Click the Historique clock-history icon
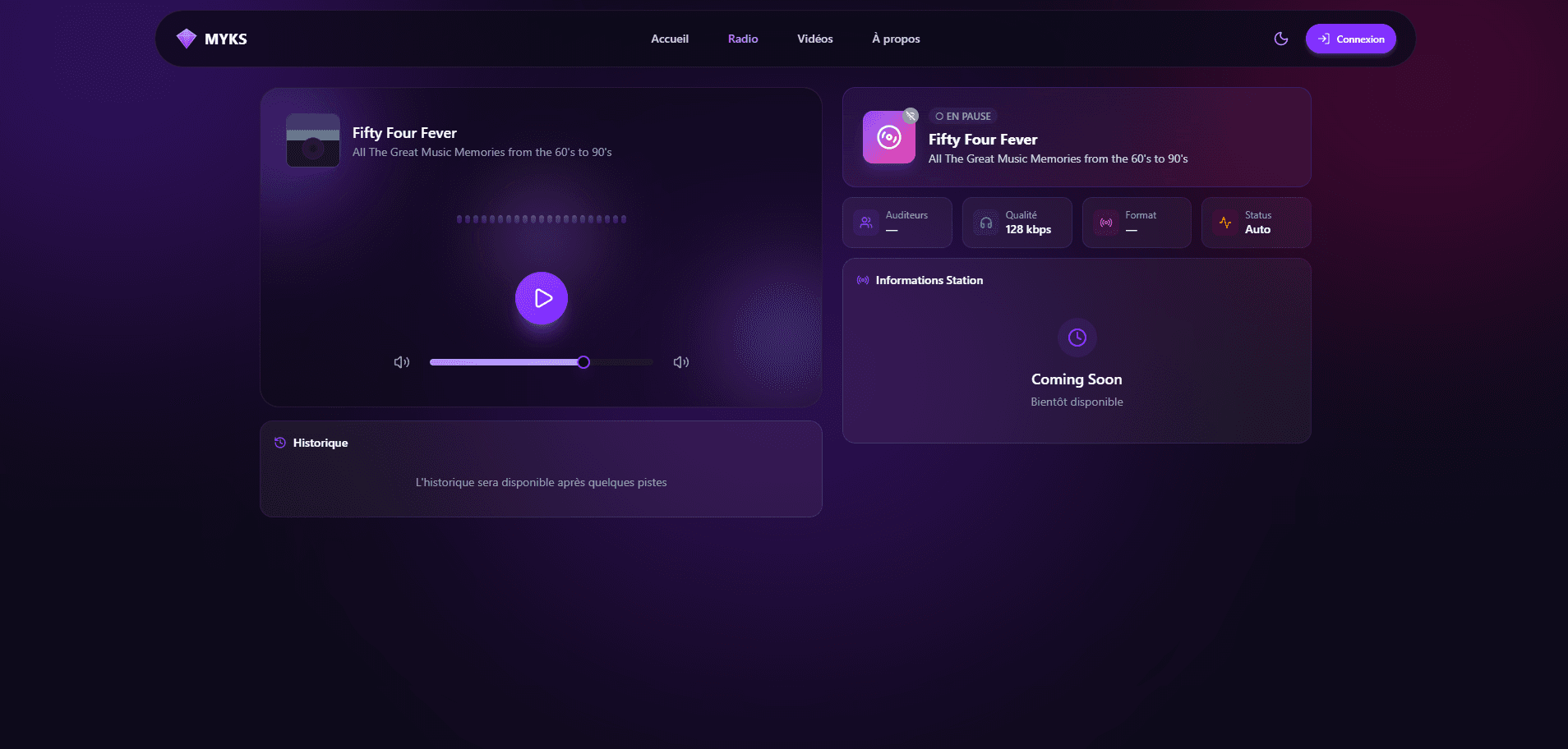The image size is (1568, 749). click(280, 443)
